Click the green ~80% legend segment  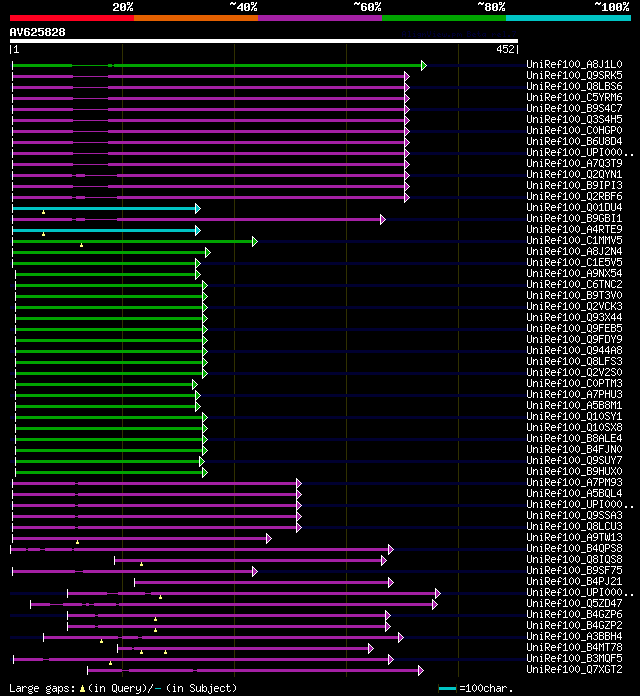(444, 18)
